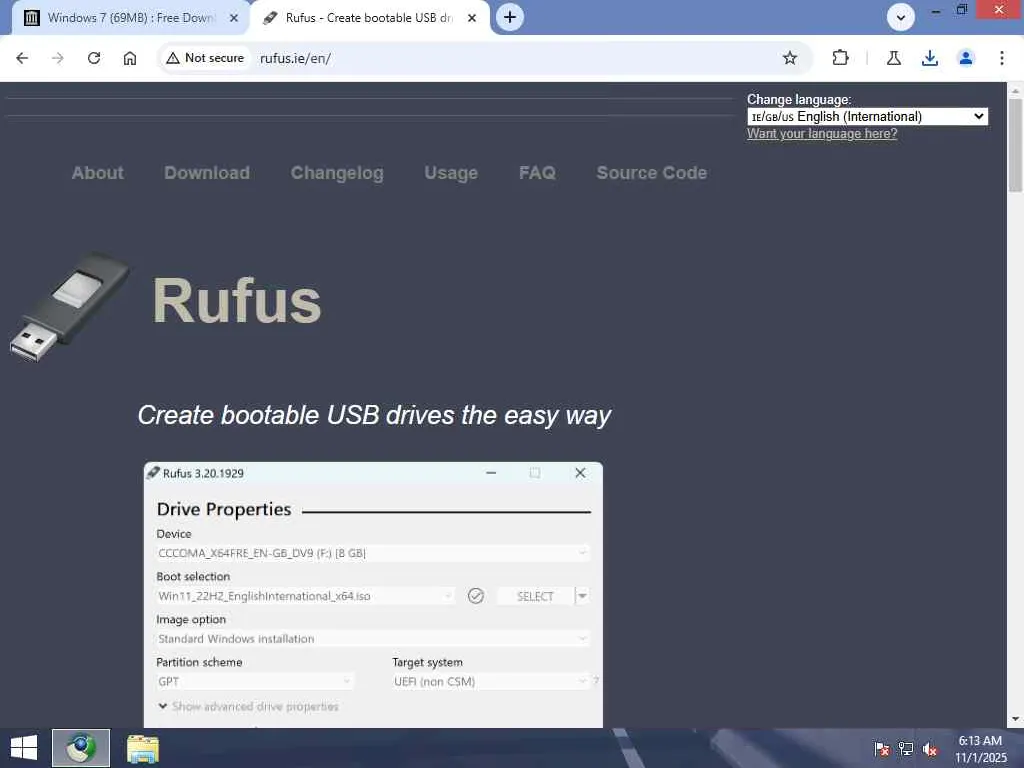Jump to the Download section
The image size is (1024, 768).
[x=207, y=173]
